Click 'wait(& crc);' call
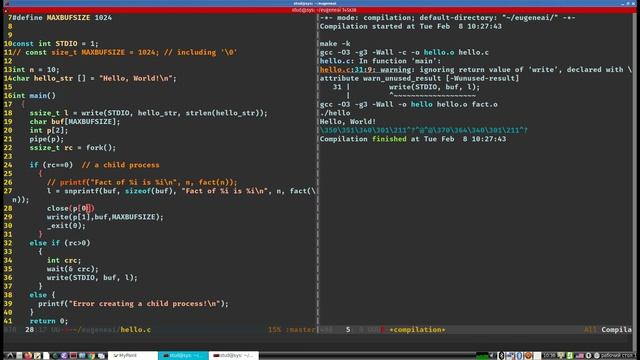 [73, 269]
